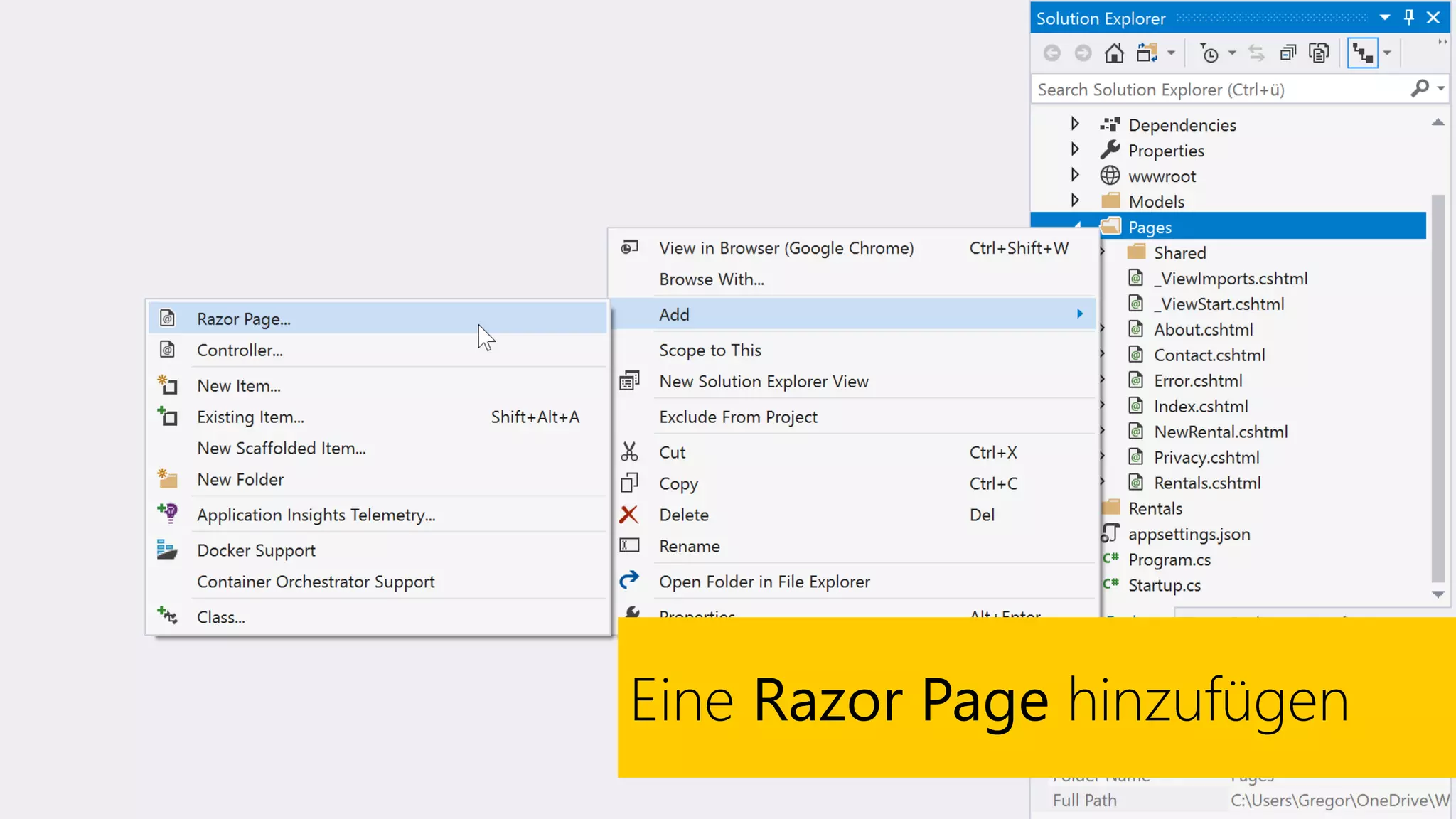Choose New Item... in Add submenu
This screenshot has height=819, width=1456.
[378, 386]
